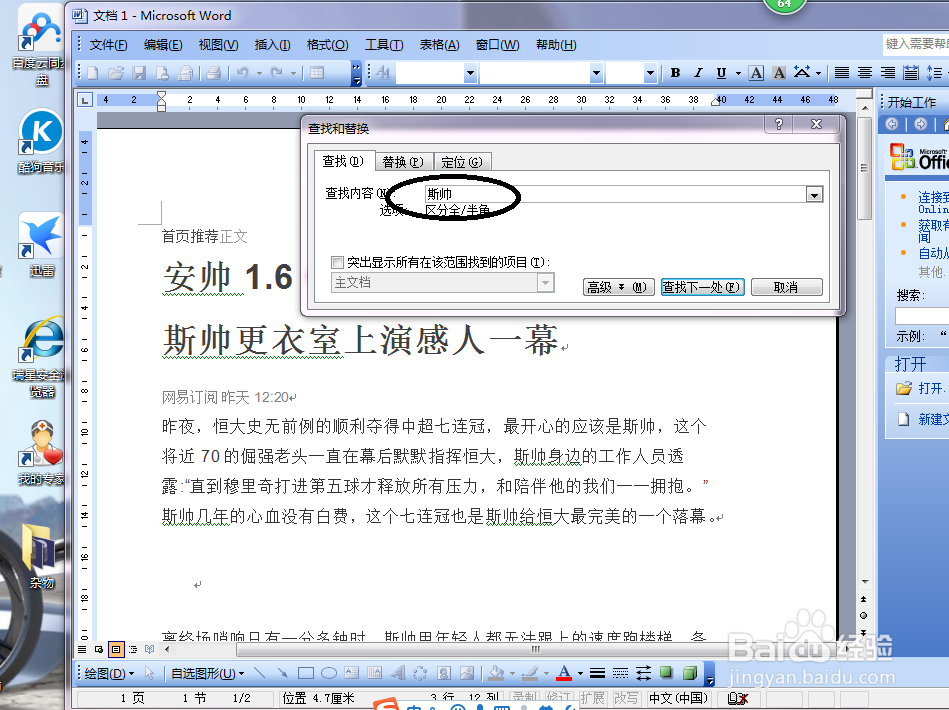This screenshot has height=710, width=949.
Task: Toggle bold formatting in the toolbar
Action: [675, 73]
